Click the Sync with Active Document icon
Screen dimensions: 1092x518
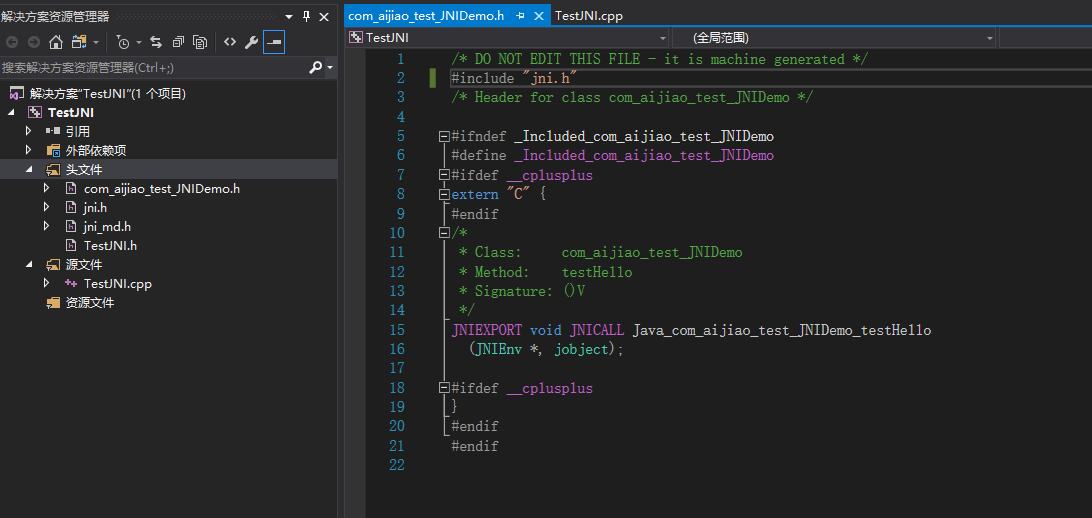tap(156, 42)
